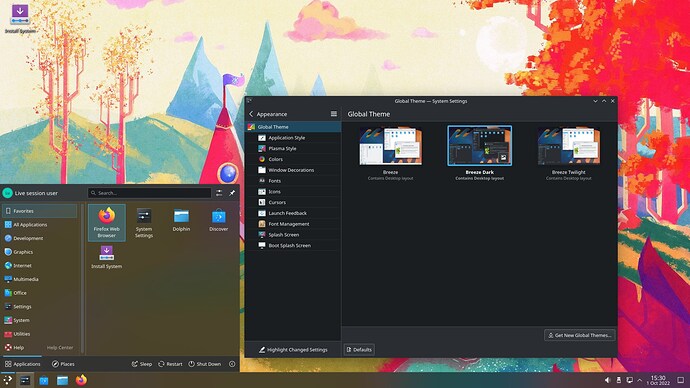Viewport: 690px width, 388px height.
Task: Open Window Decorations settings
Action: pyautogui.click(x=293, y=170)
